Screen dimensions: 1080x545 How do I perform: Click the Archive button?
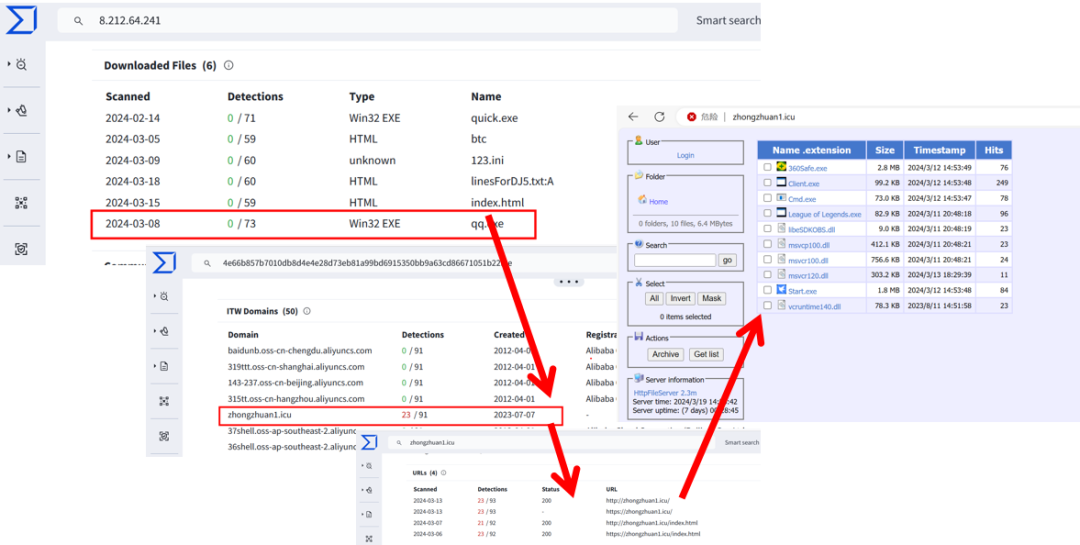click(x=665, y=354)
